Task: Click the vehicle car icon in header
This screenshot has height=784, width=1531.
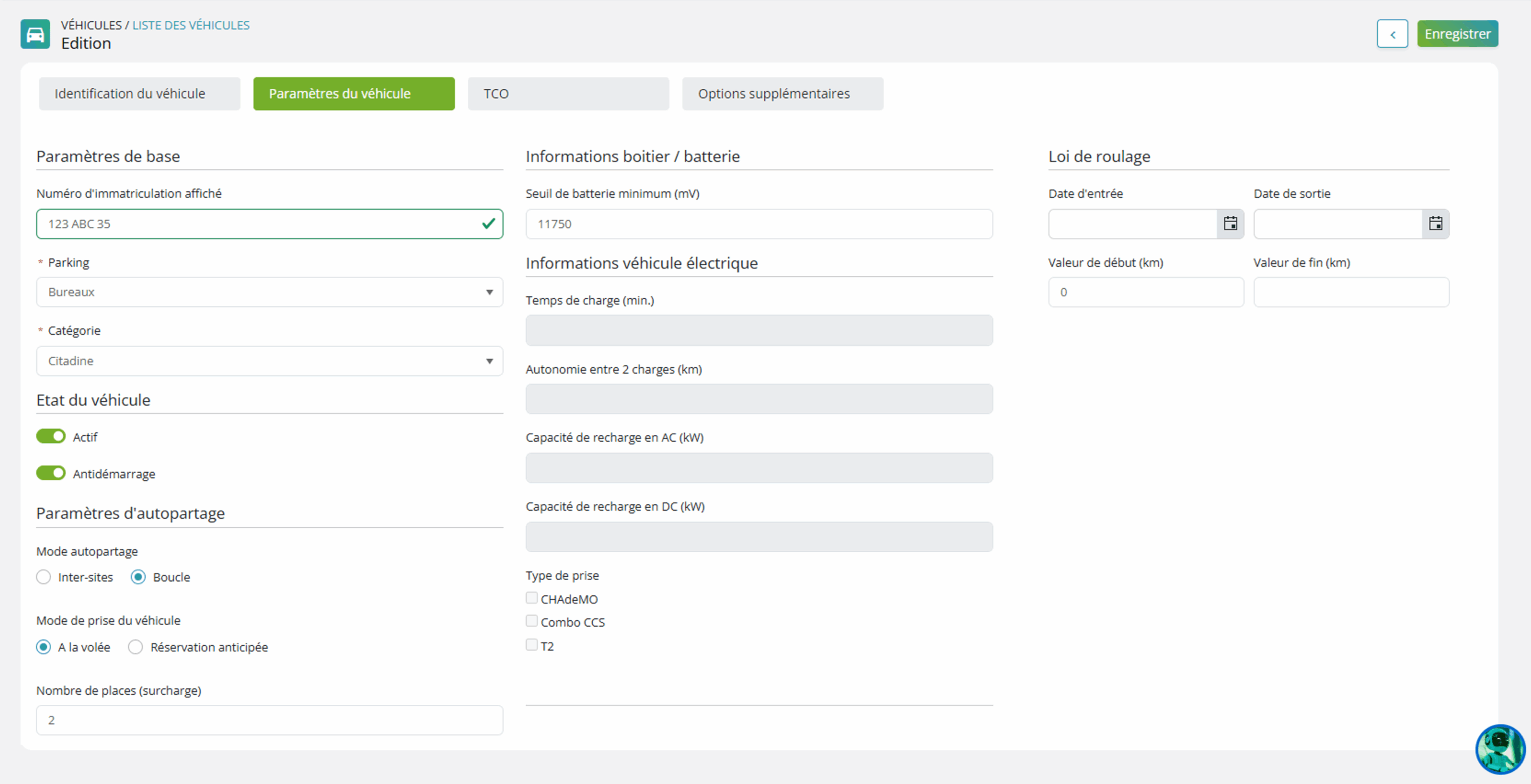Action: 35,34
